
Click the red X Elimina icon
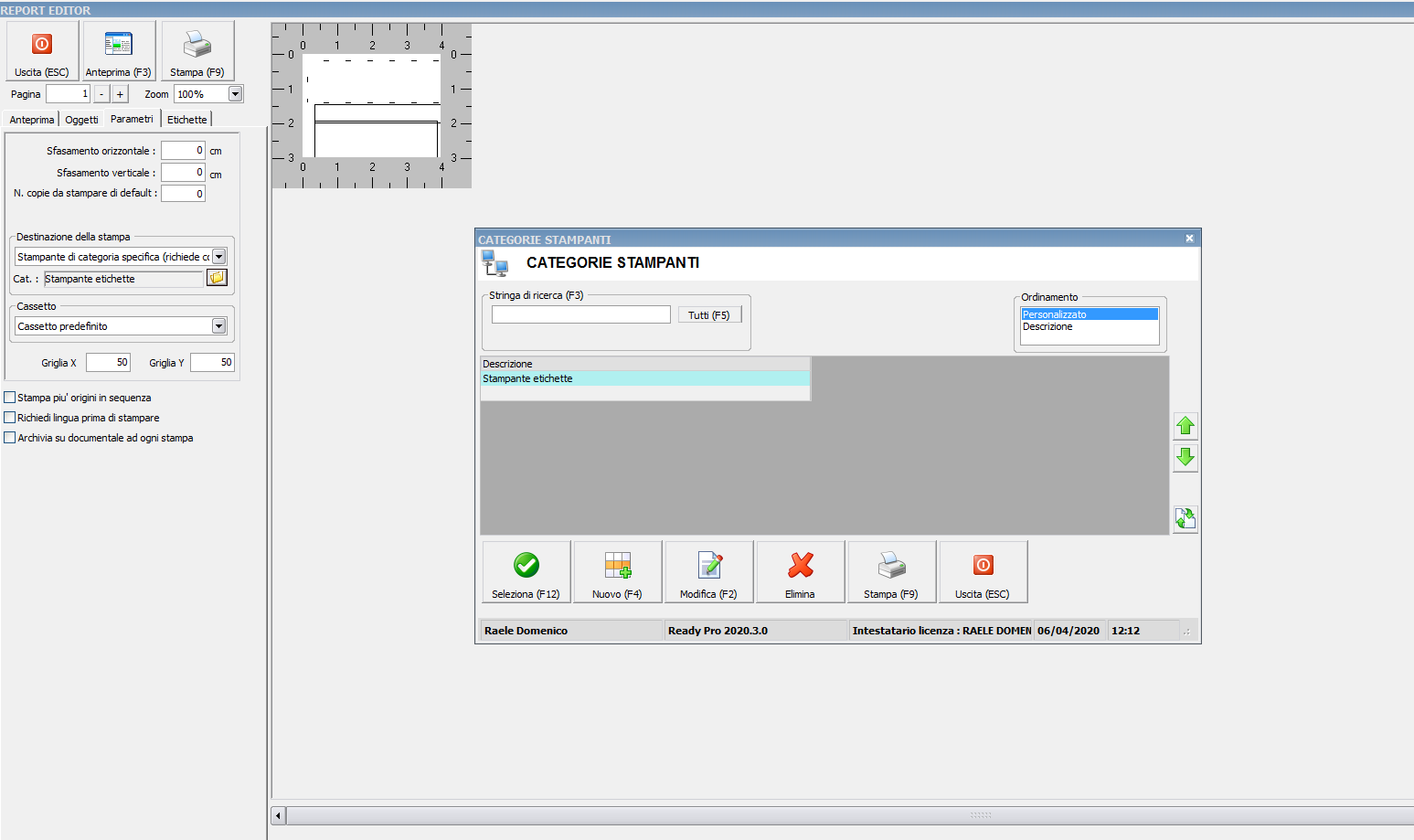click(x=801, y=566)
